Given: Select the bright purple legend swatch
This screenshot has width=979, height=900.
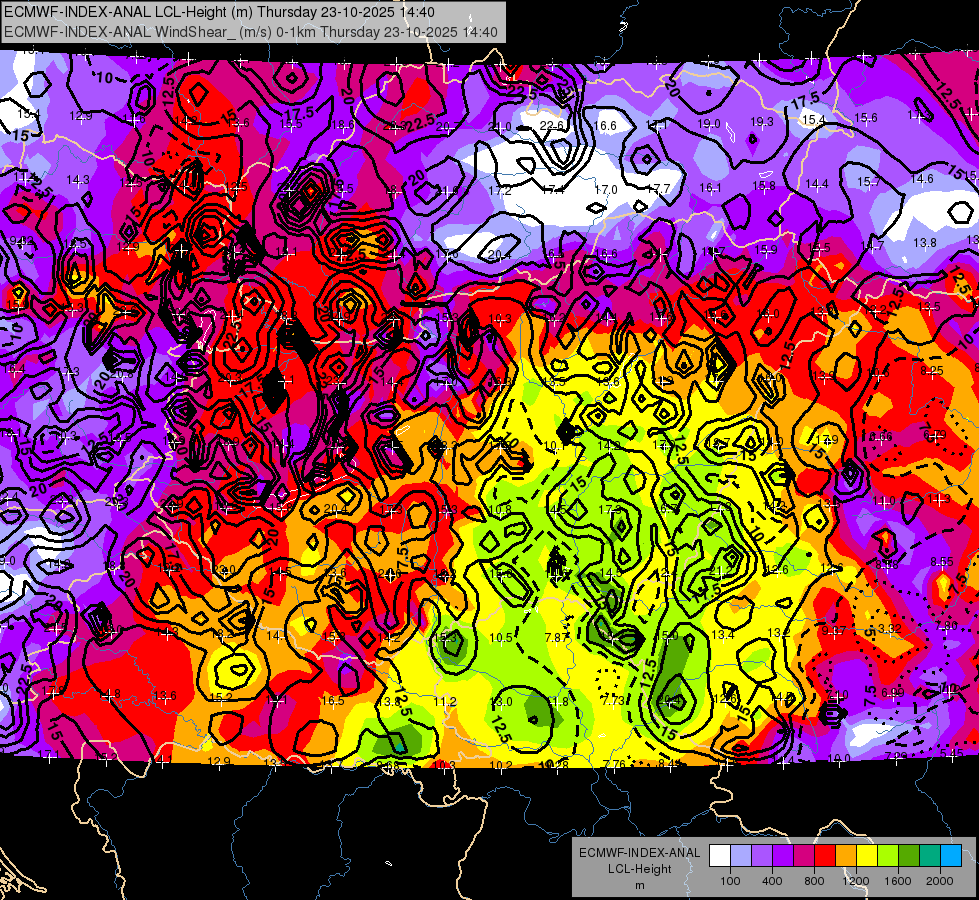Looking at the screenshot, I should coord(783,856).
